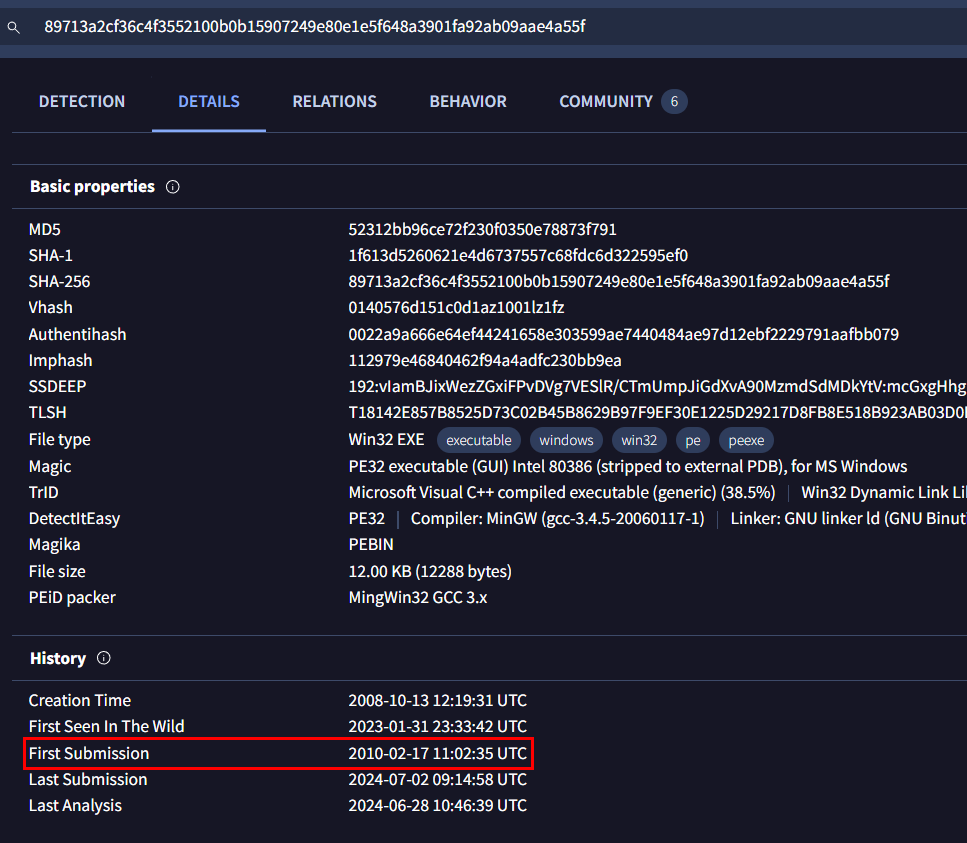Click the Community count badge 6

coord(674,102)
